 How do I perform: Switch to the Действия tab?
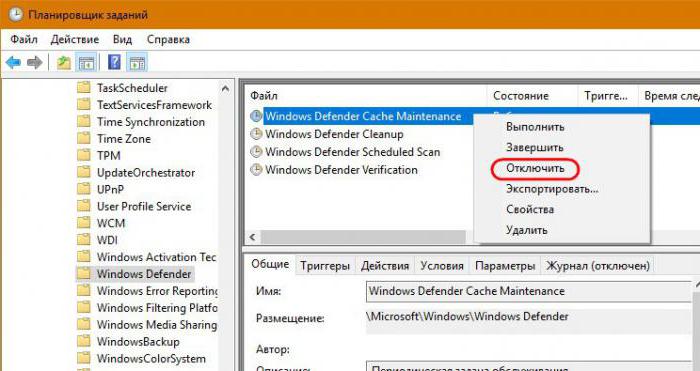click(385, 266)
